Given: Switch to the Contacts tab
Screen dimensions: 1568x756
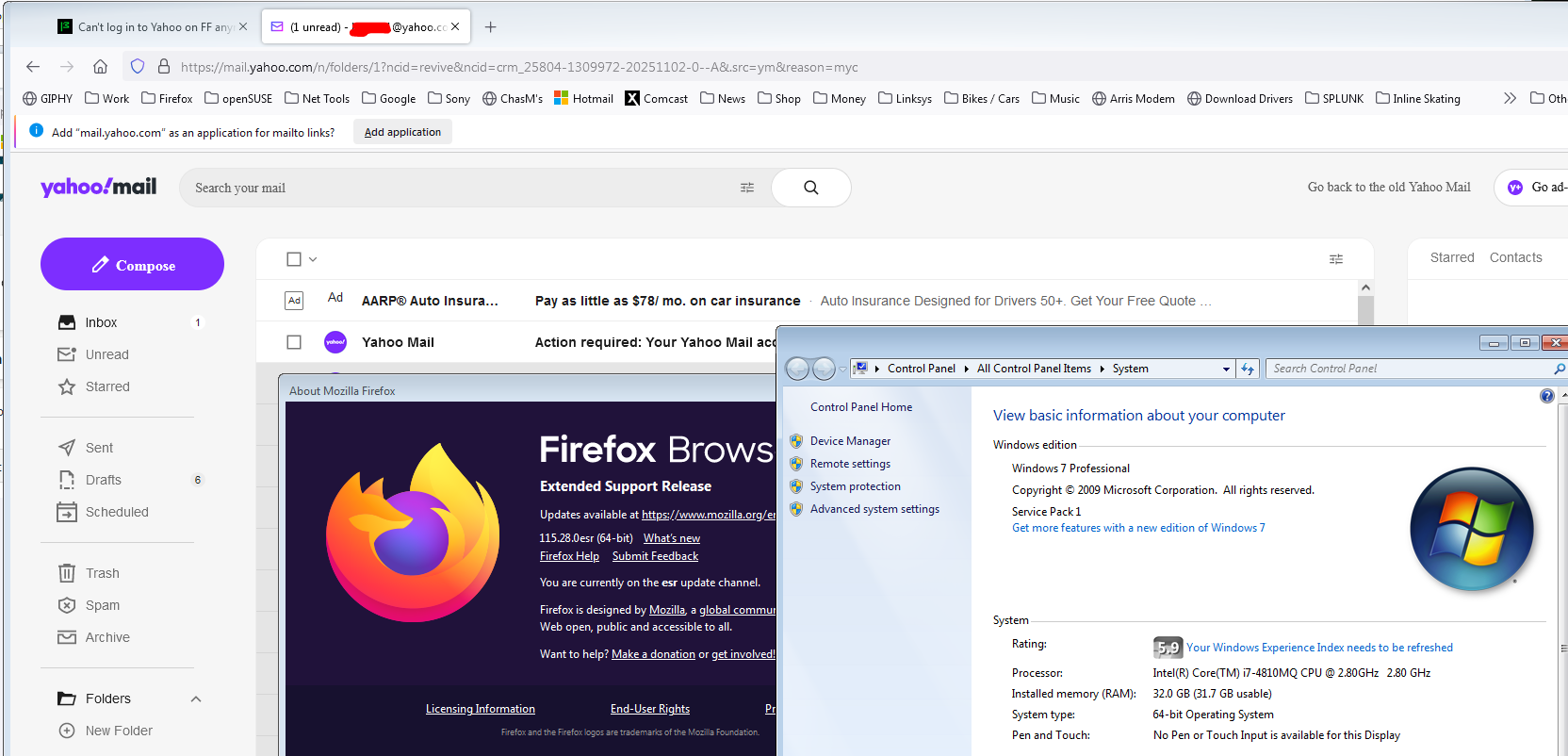Looking at the screenshot, I should [1515, 257].
